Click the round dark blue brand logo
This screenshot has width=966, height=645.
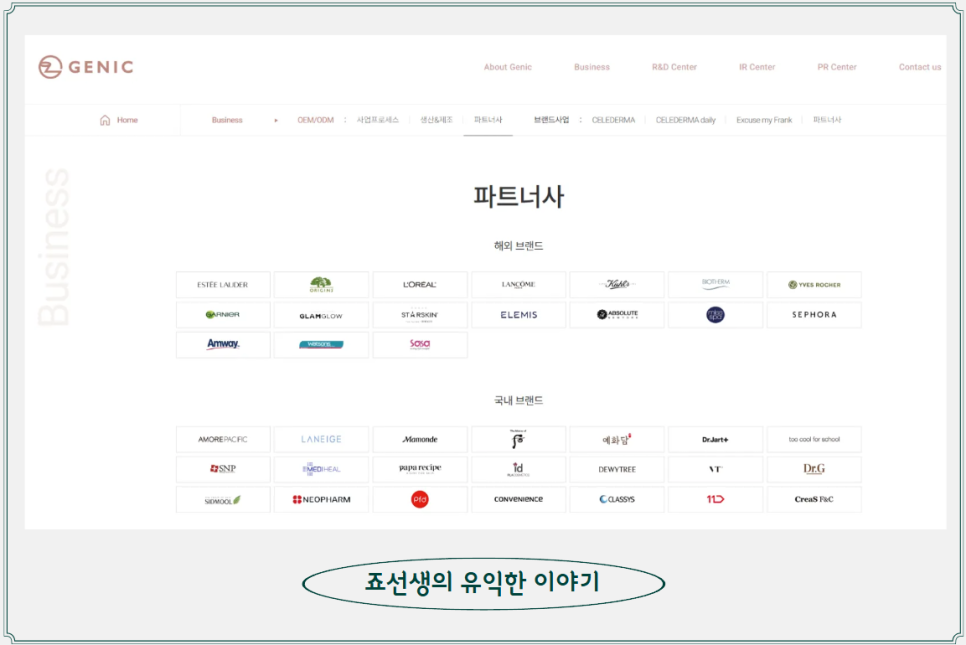tap(715, 315)
